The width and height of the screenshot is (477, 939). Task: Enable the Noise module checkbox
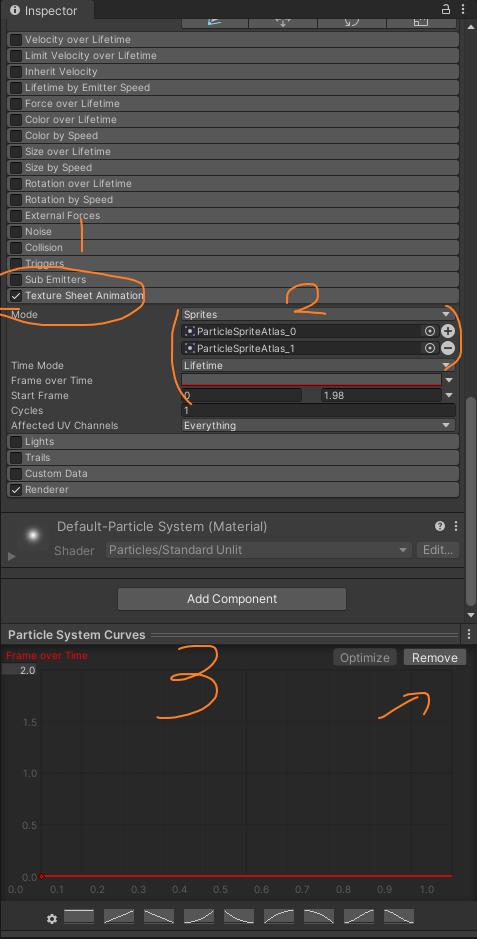[16, 232]
